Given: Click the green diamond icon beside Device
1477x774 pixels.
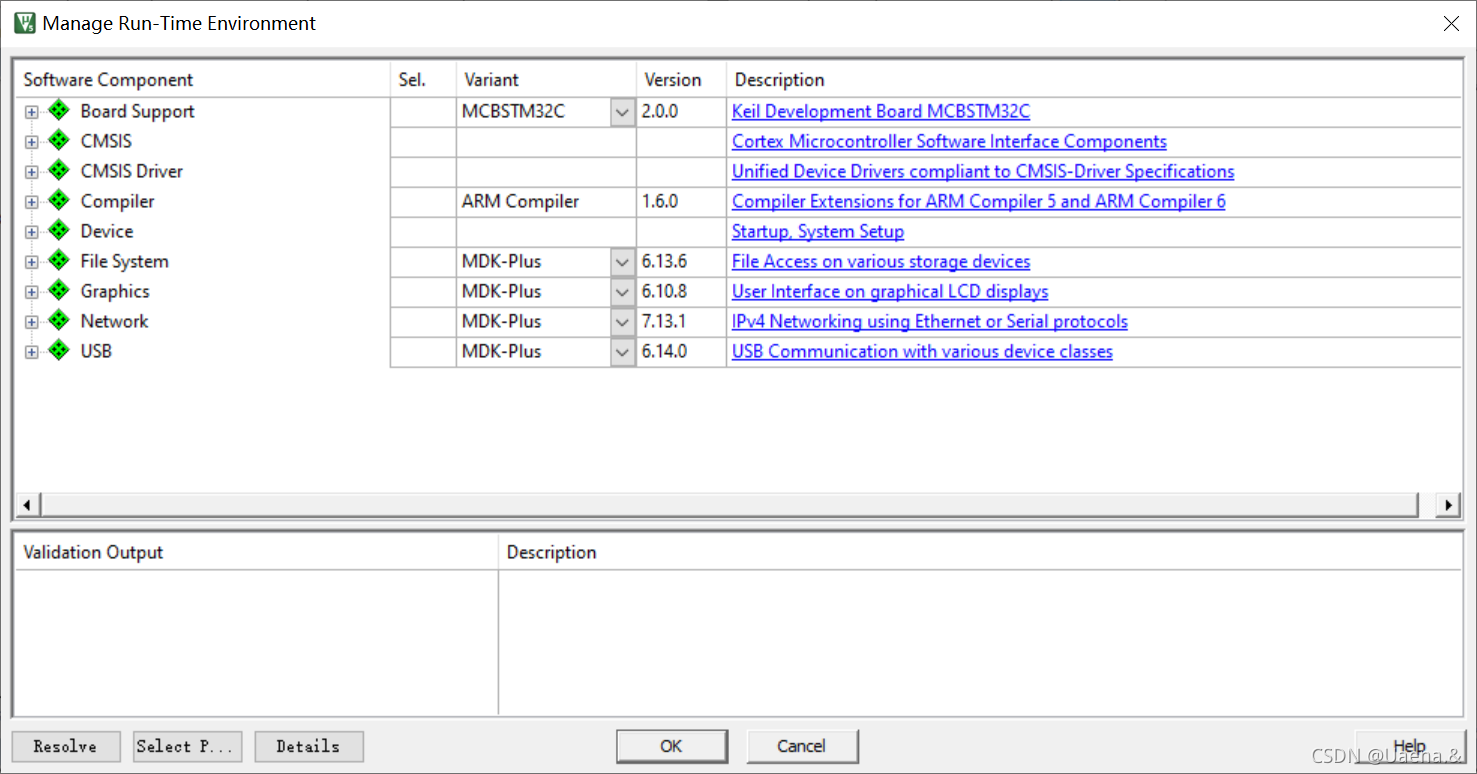Looking at the screenshot, I should (59, 231).
